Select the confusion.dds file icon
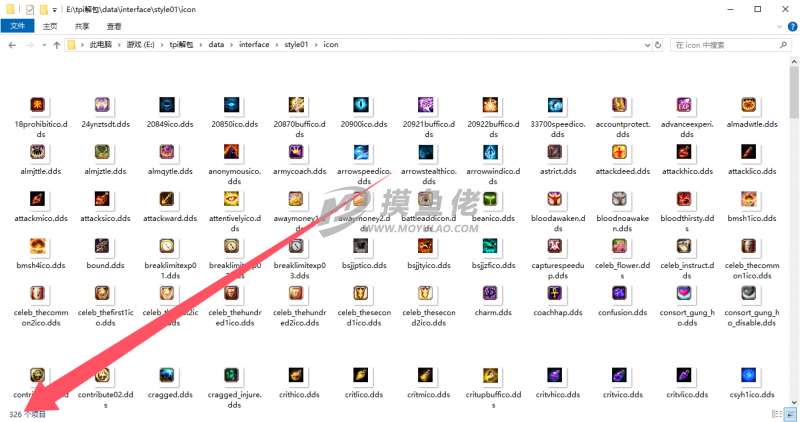Viewport: 800px width, 422px height. [x=619, y=293]
